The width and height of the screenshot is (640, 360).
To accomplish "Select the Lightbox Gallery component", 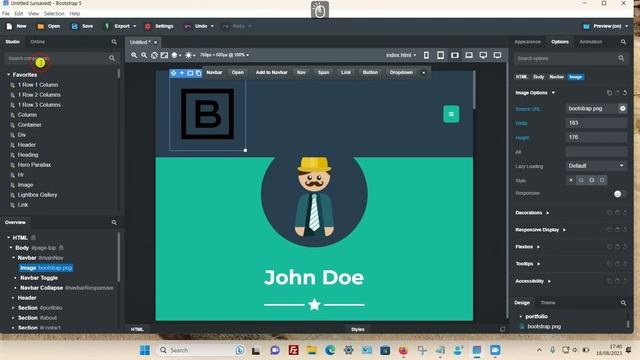I will point(38,195).
